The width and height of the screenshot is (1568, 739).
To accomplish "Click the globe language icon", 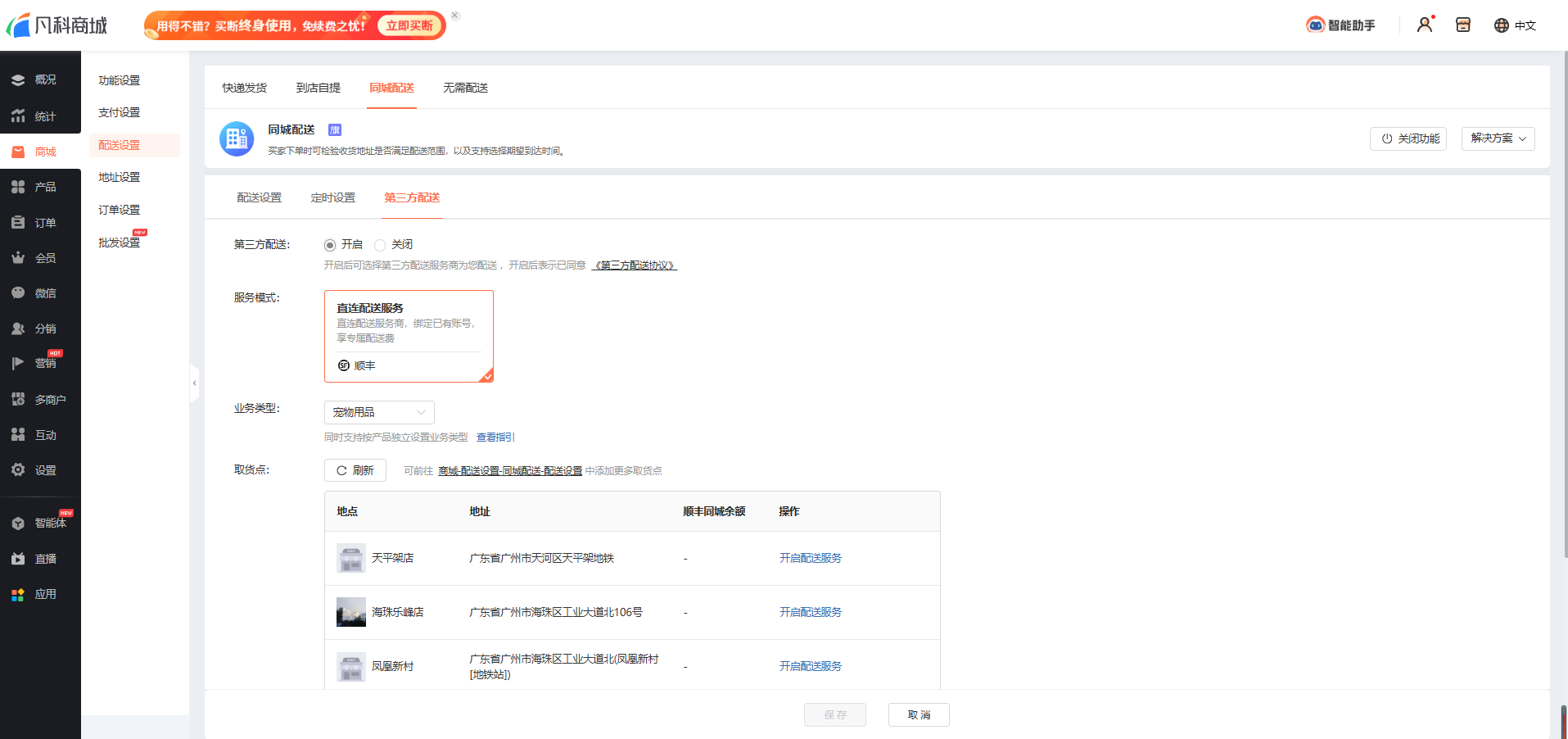I will pyautogui.click(x=1501, y=25).
